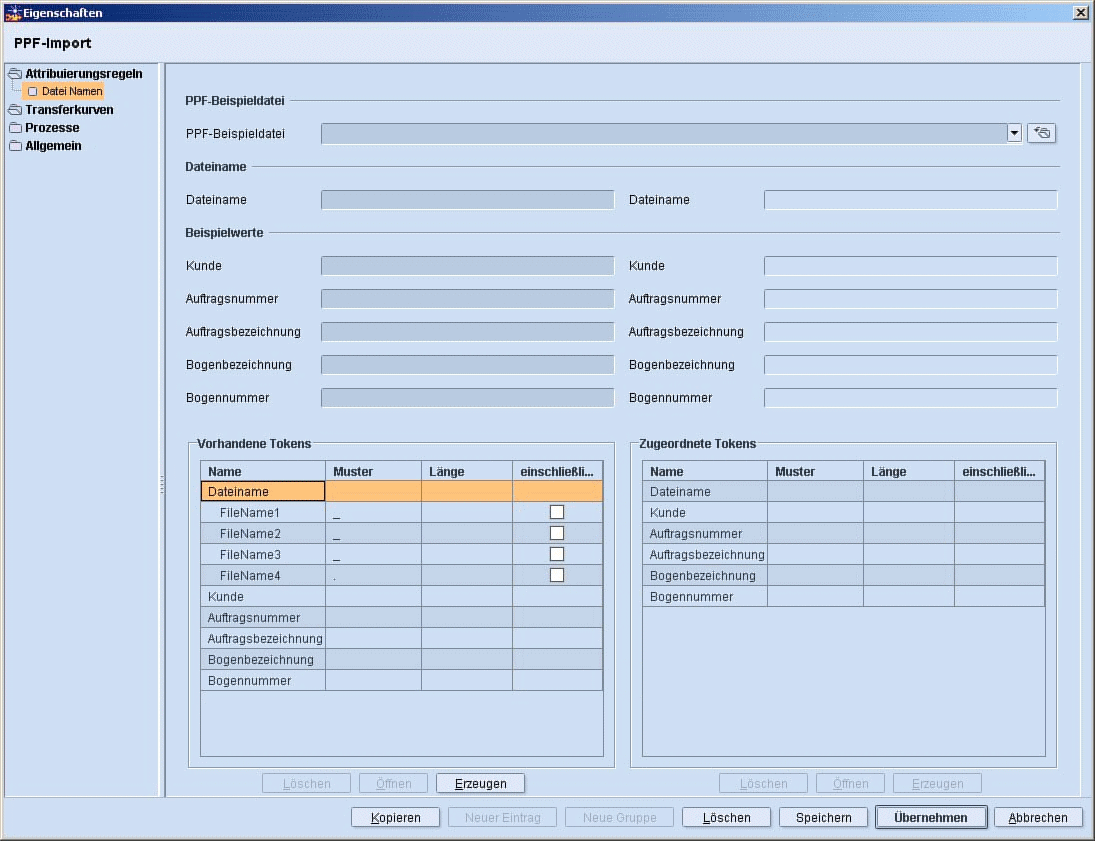Select the Prozesse tree node
Viewport: 1095px width, 841px height.
coord(52,128)
